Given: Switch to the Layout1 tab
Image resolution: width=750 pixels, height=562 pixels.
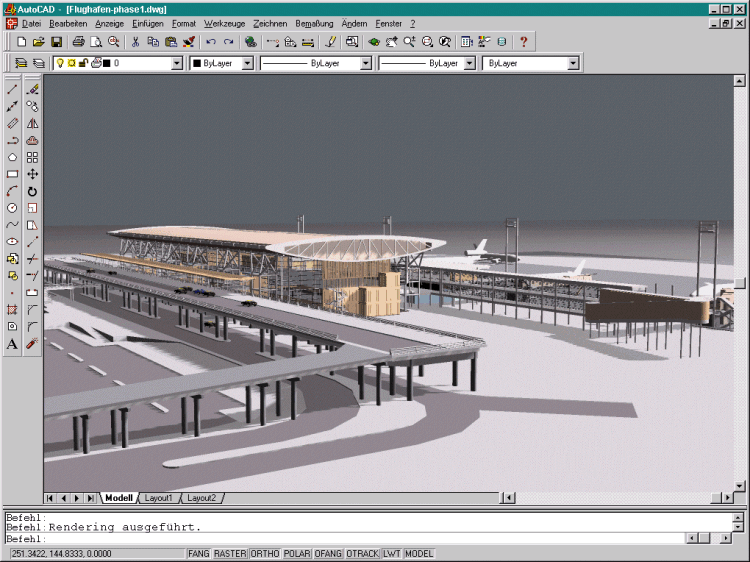Looking at the screenshot, I should click(x=158, y=498).
